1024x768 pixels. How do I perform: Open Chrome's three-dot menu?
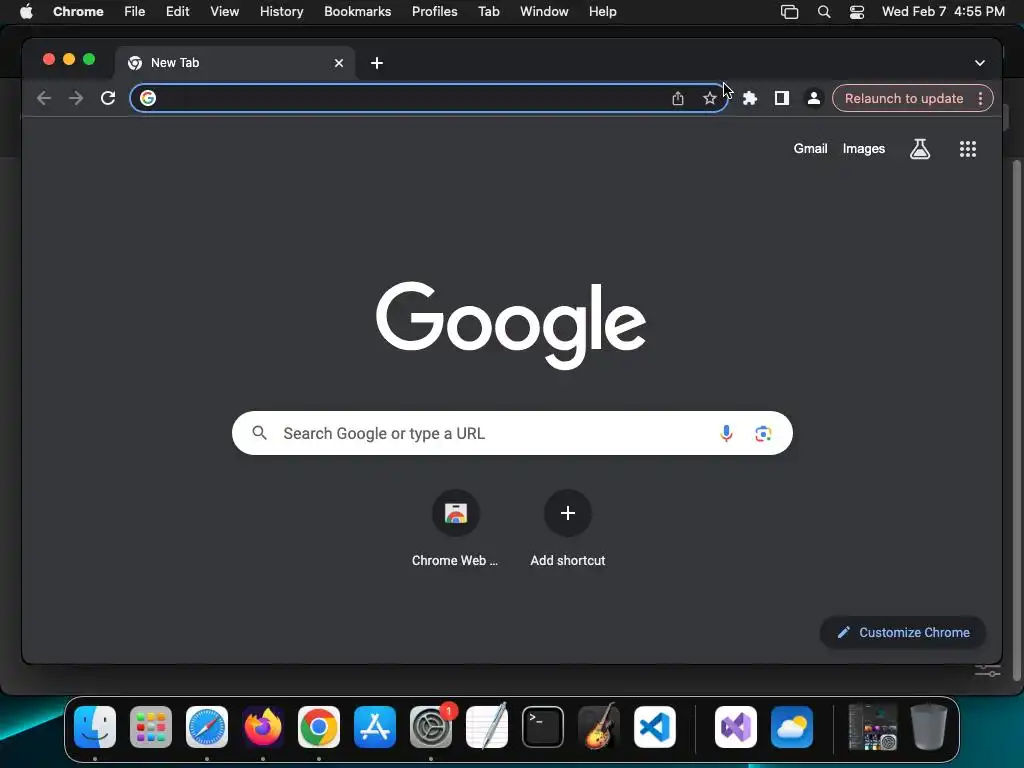point(980,98)
